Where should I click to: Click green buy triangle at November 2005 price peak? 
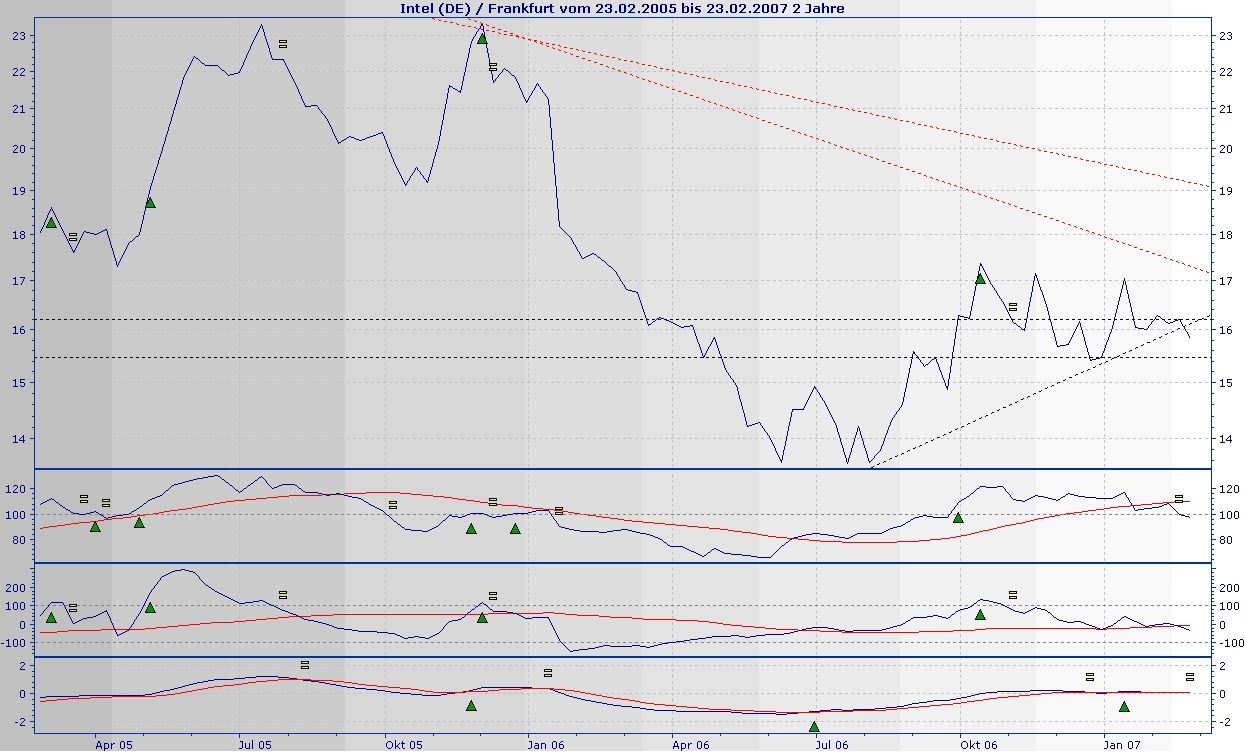(x=482, y=38)
